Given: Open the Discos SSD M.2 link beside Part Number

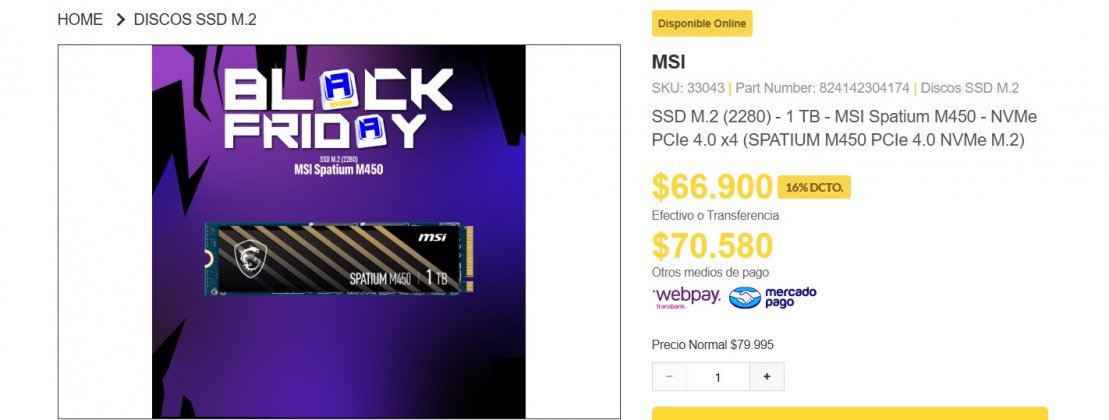Looking at the screenshot, I should pos(969,88).
